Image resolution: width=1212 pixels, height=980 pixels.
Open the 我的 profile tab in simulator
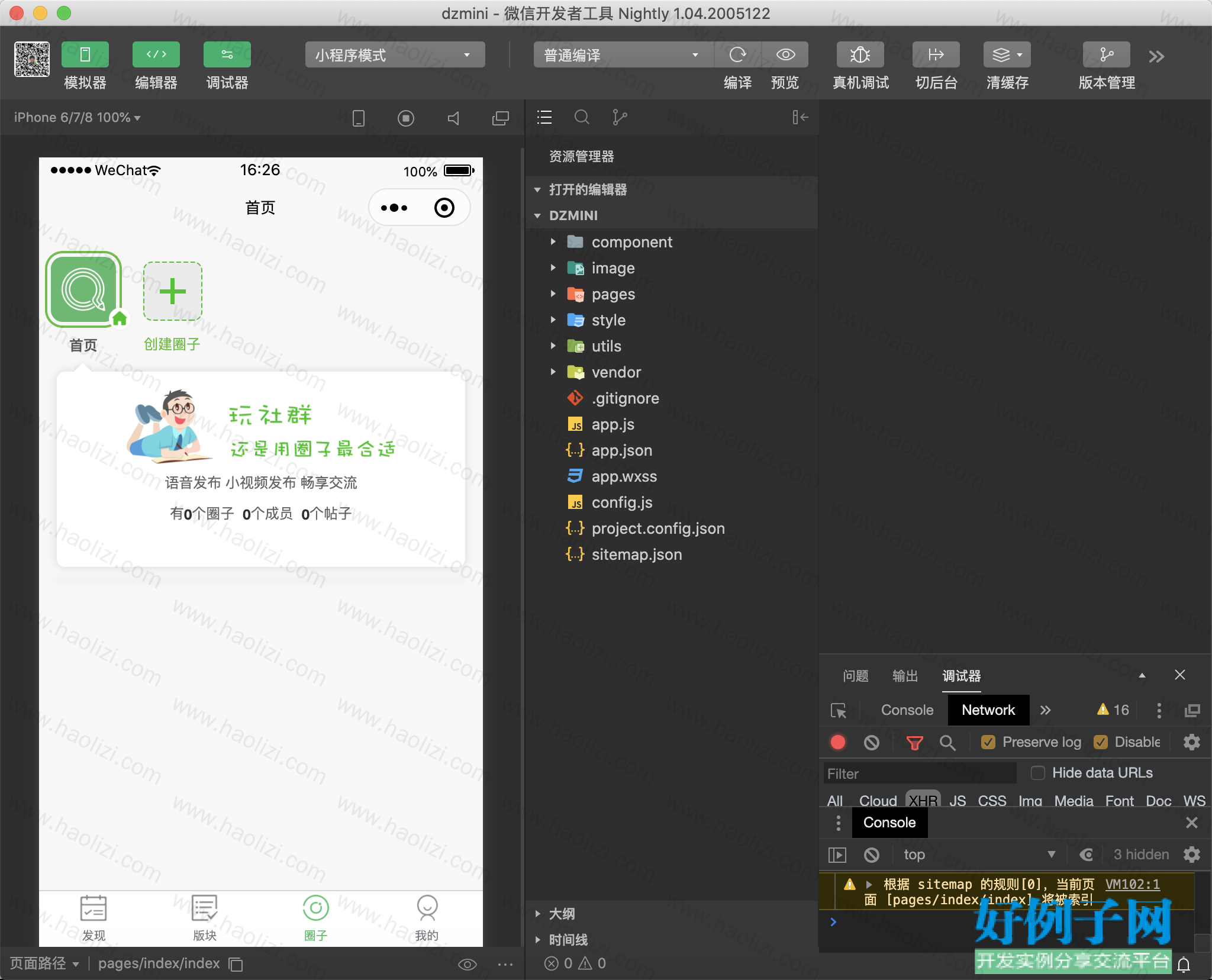pyautogui.click(x=427, y=918)
